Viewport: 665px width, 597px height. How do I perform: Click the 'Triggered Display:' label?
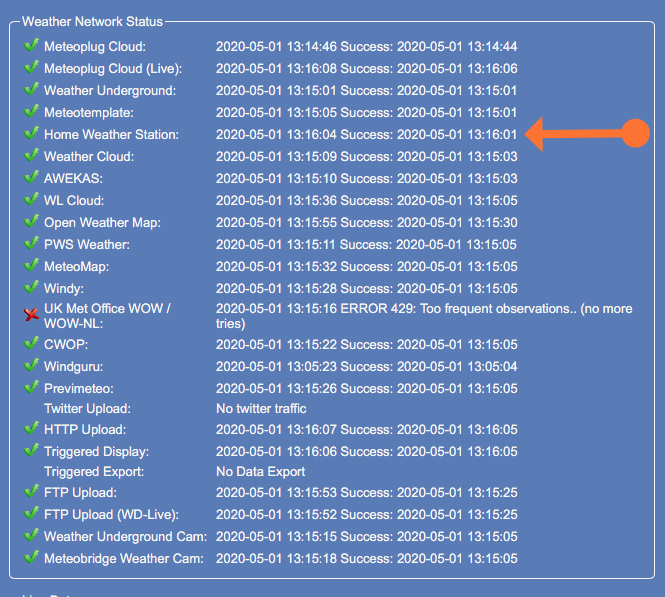coord(97,452)
